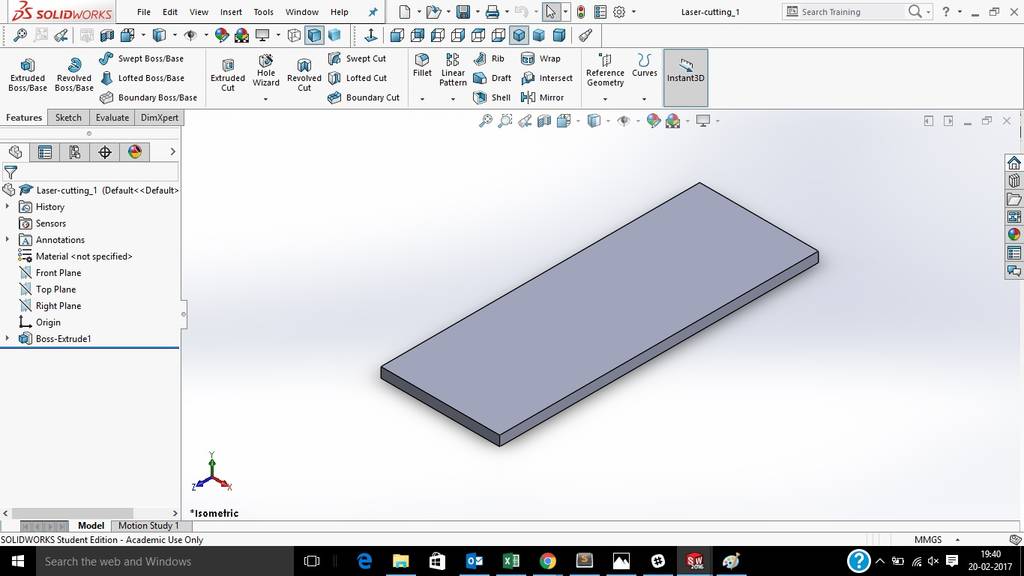The image size is (1024, 576).
Task: Select the Extruded Boss/Base tool
Action: pos(27,74)
